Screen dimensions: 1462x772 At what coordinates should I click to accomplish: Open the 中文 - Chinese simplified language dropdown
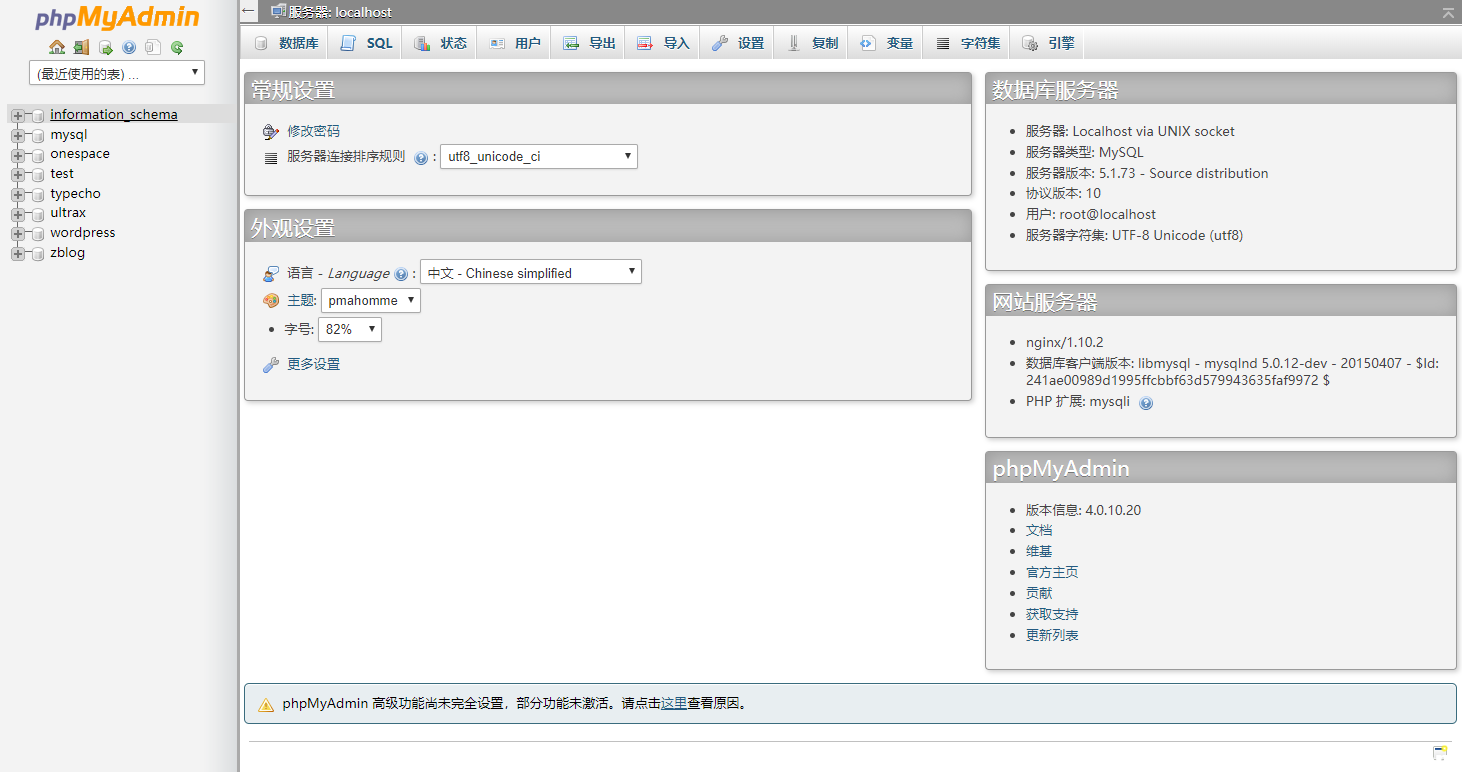(531, 272)
